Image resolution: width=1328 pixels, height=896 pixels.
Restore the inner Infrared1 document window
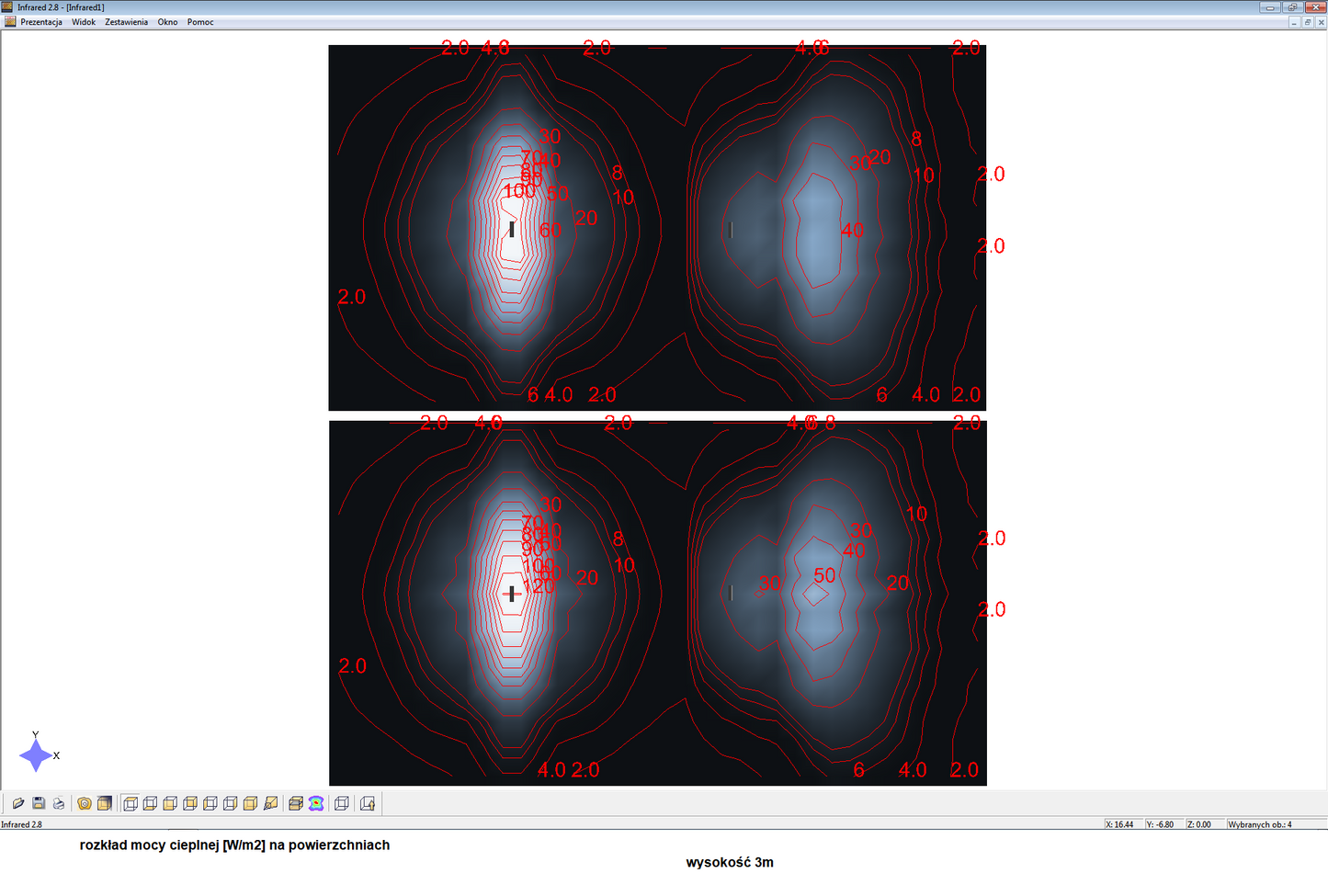(x=1308, y=22)
